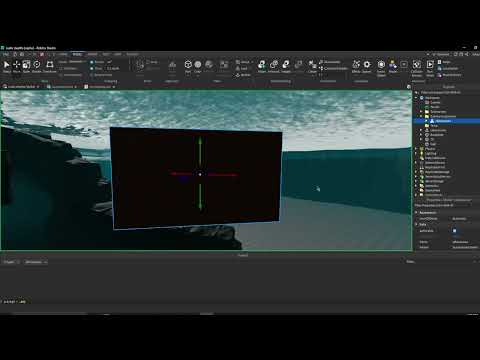
Task: Select the Camera item in Explorer
Action: tap(435, 103)
